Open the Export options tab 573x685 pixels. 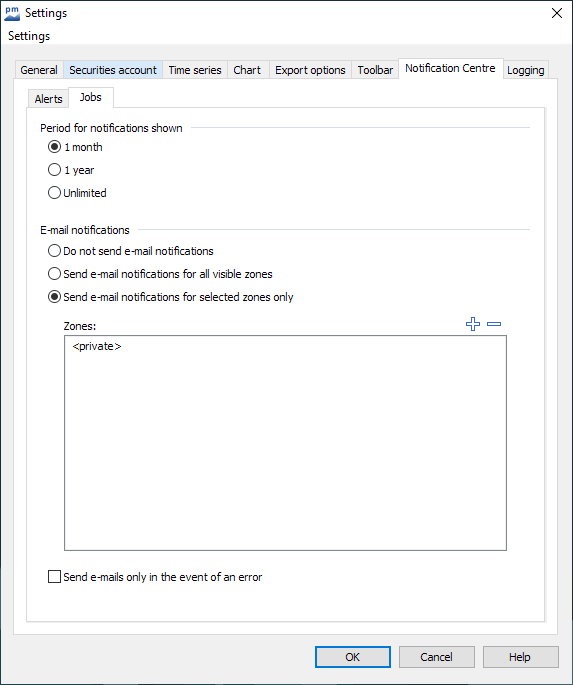pyautogui.click(x=310, y=70)
